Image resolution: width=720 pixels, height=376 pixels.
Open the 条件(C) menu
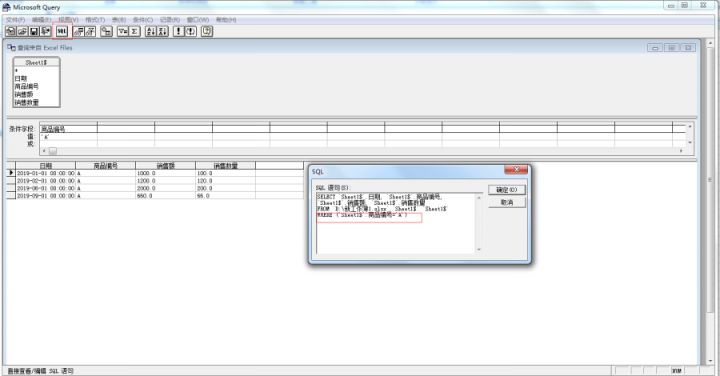pyautogui.click(x=143, y=20)
